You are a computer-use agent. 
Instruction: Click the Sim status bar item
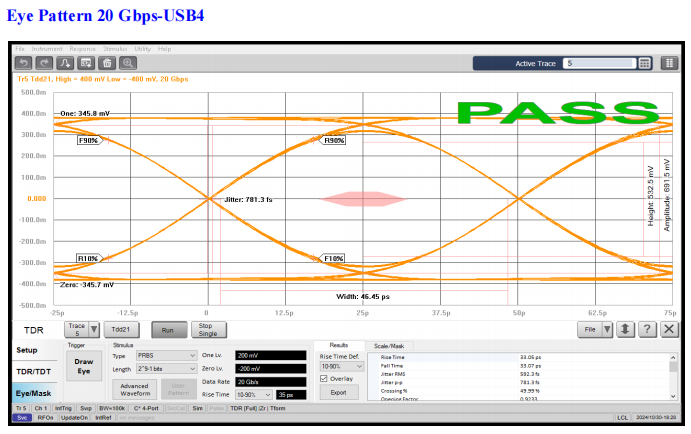coord(197,408)
